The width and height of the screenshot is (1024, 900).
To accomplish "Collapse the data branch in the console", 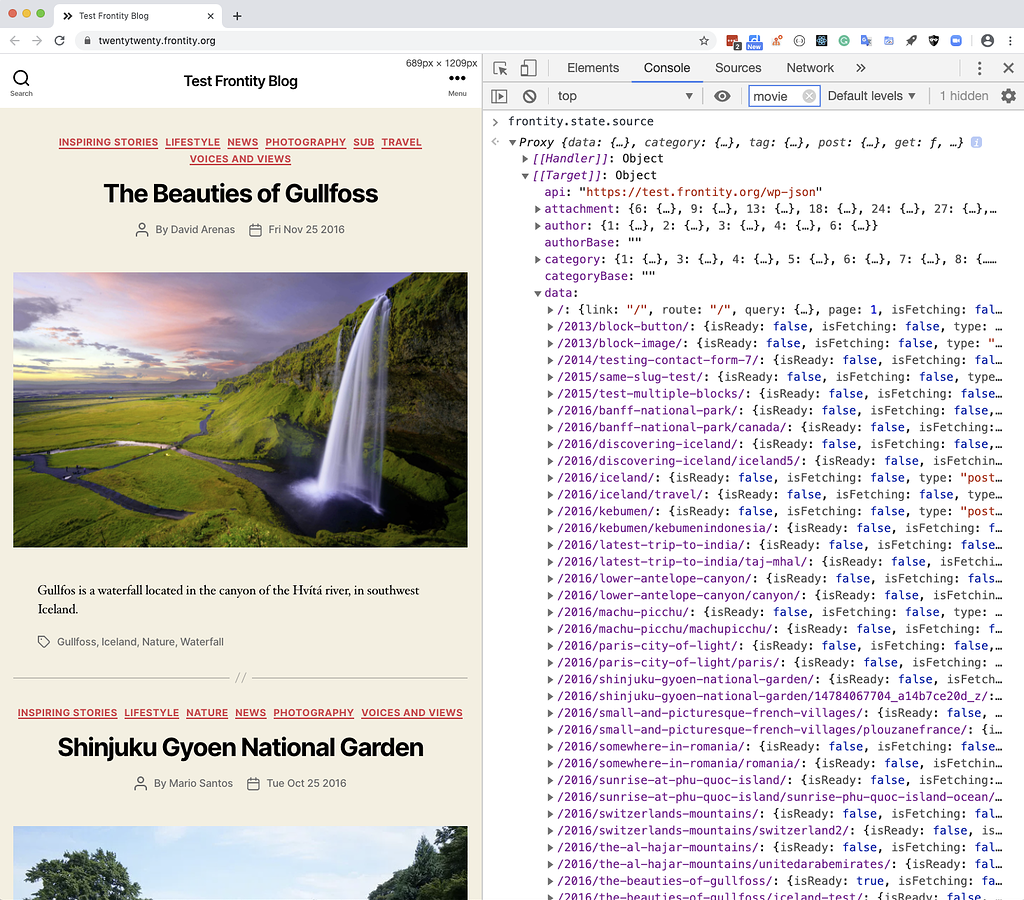I will click(x=538, y=292).
